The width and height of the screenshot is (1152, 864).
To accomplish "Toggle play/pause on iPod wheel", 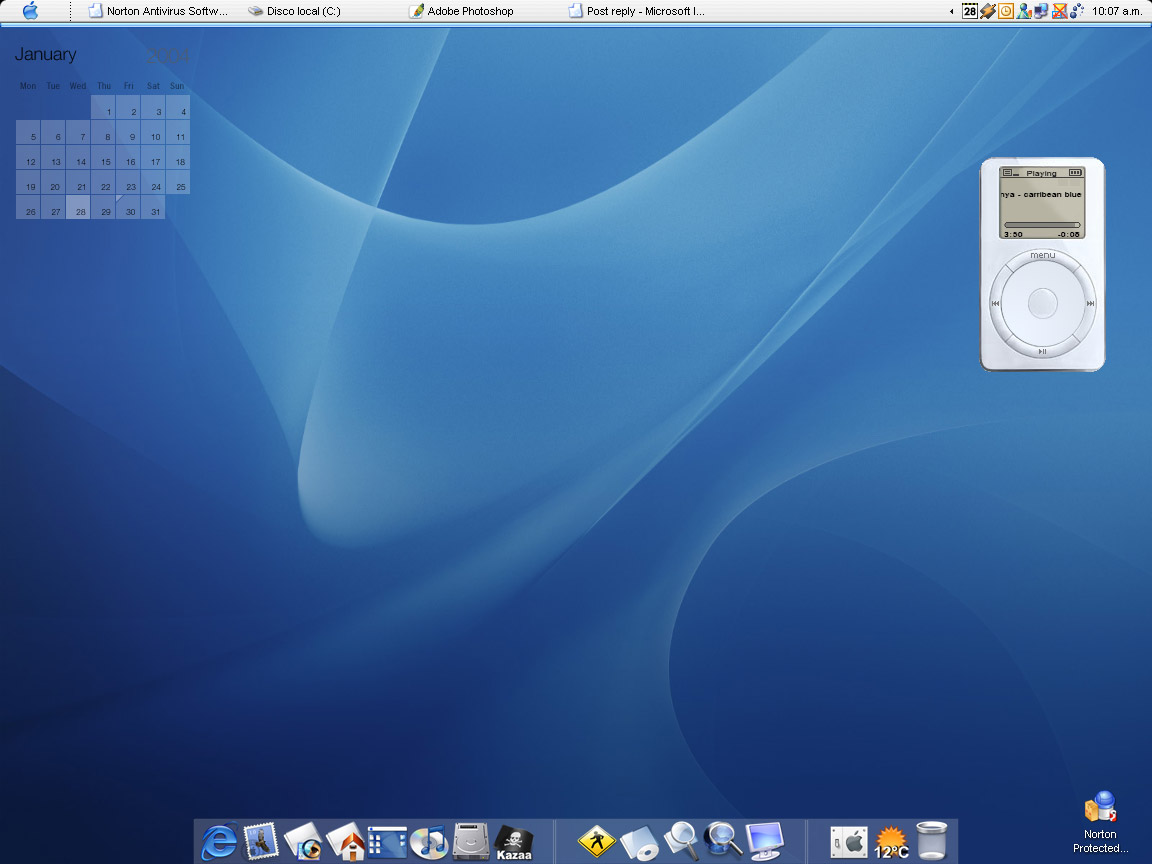I will pyautogui.click(x=1043, y=352).
